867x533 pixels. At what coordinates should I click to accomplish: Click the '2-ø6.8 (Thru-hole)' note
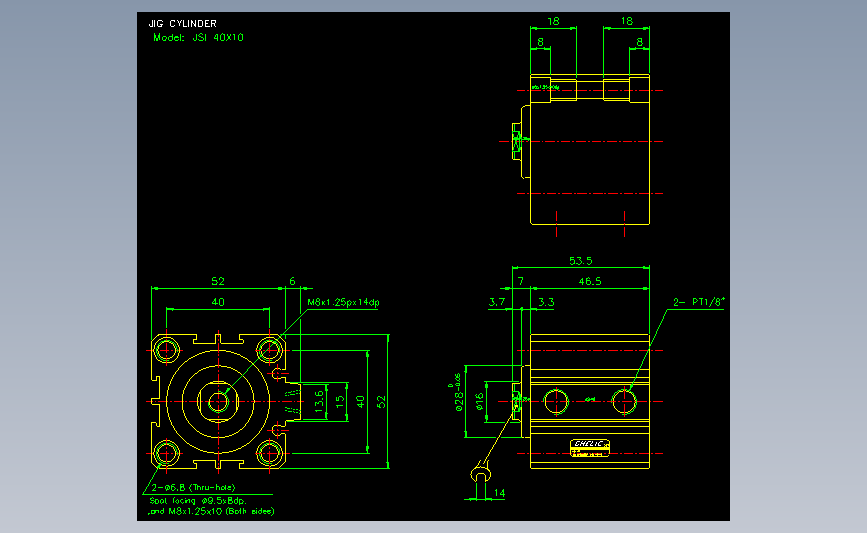(194, 488)
